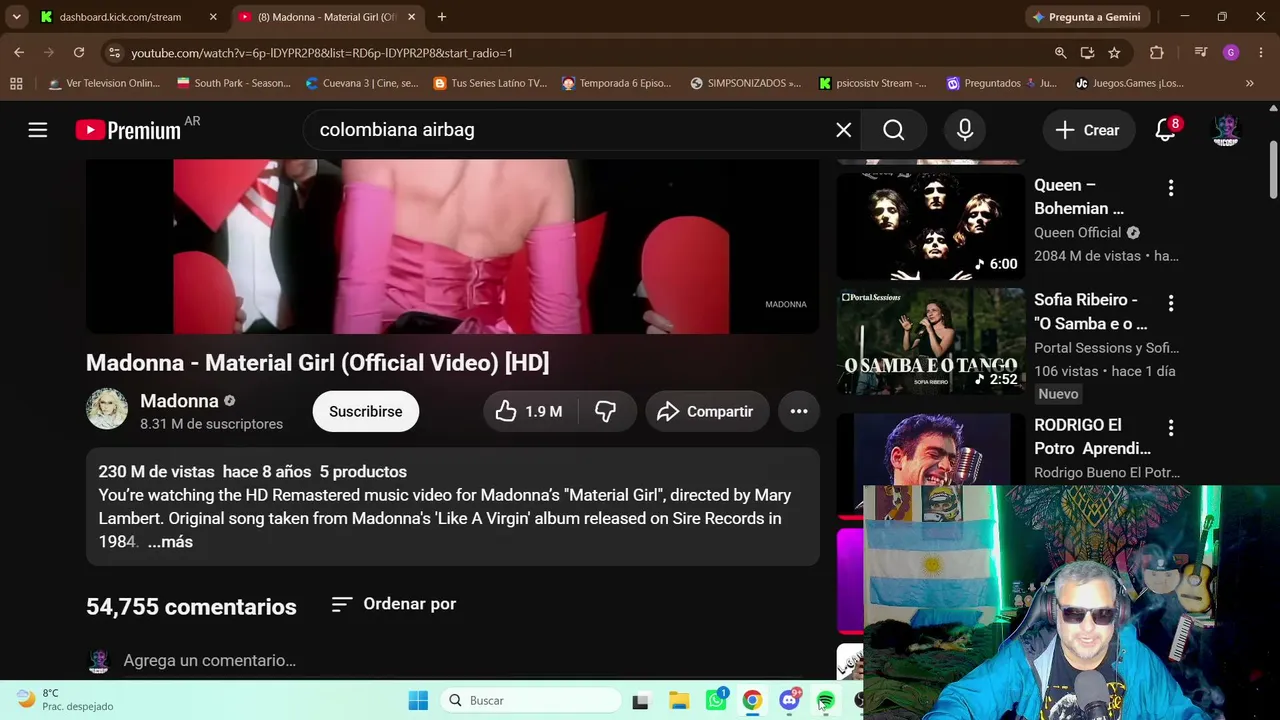Run search with magnifier button
The height and width of the screenshot is (720, 1280).
tap(894, 130)
